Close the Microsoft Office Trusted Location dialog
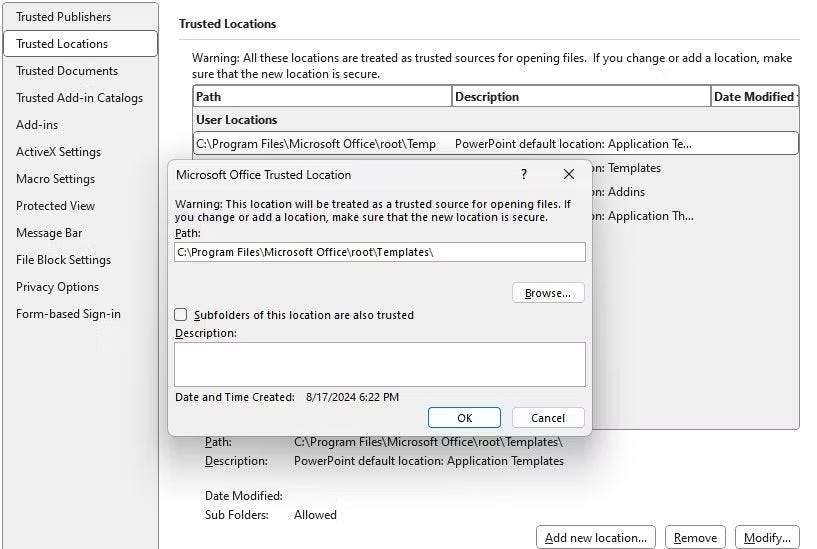Viewport: 817px width, 549px height. point(569,174)
